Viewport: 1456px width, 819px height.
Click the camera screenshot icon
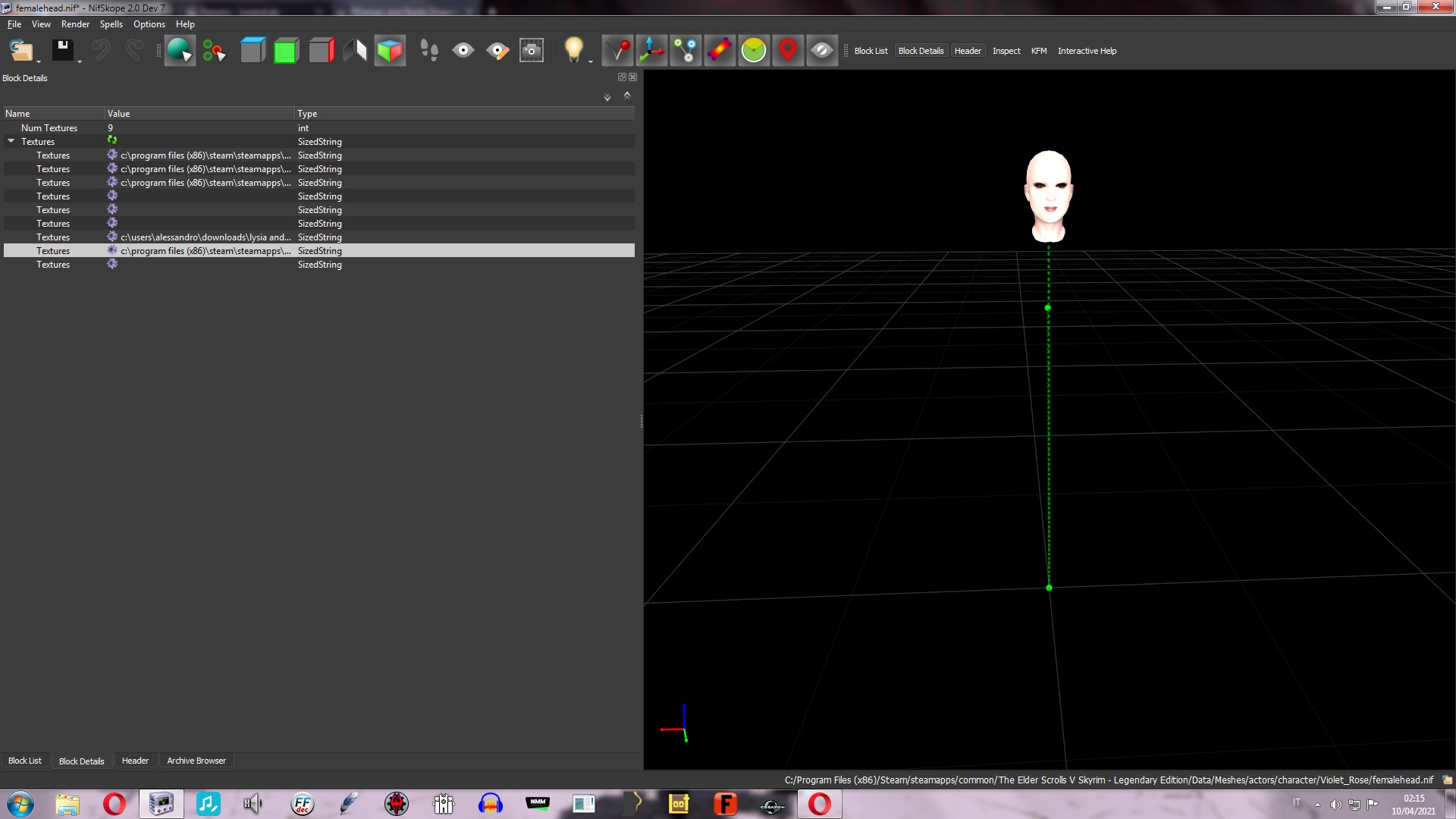[532, 51]
